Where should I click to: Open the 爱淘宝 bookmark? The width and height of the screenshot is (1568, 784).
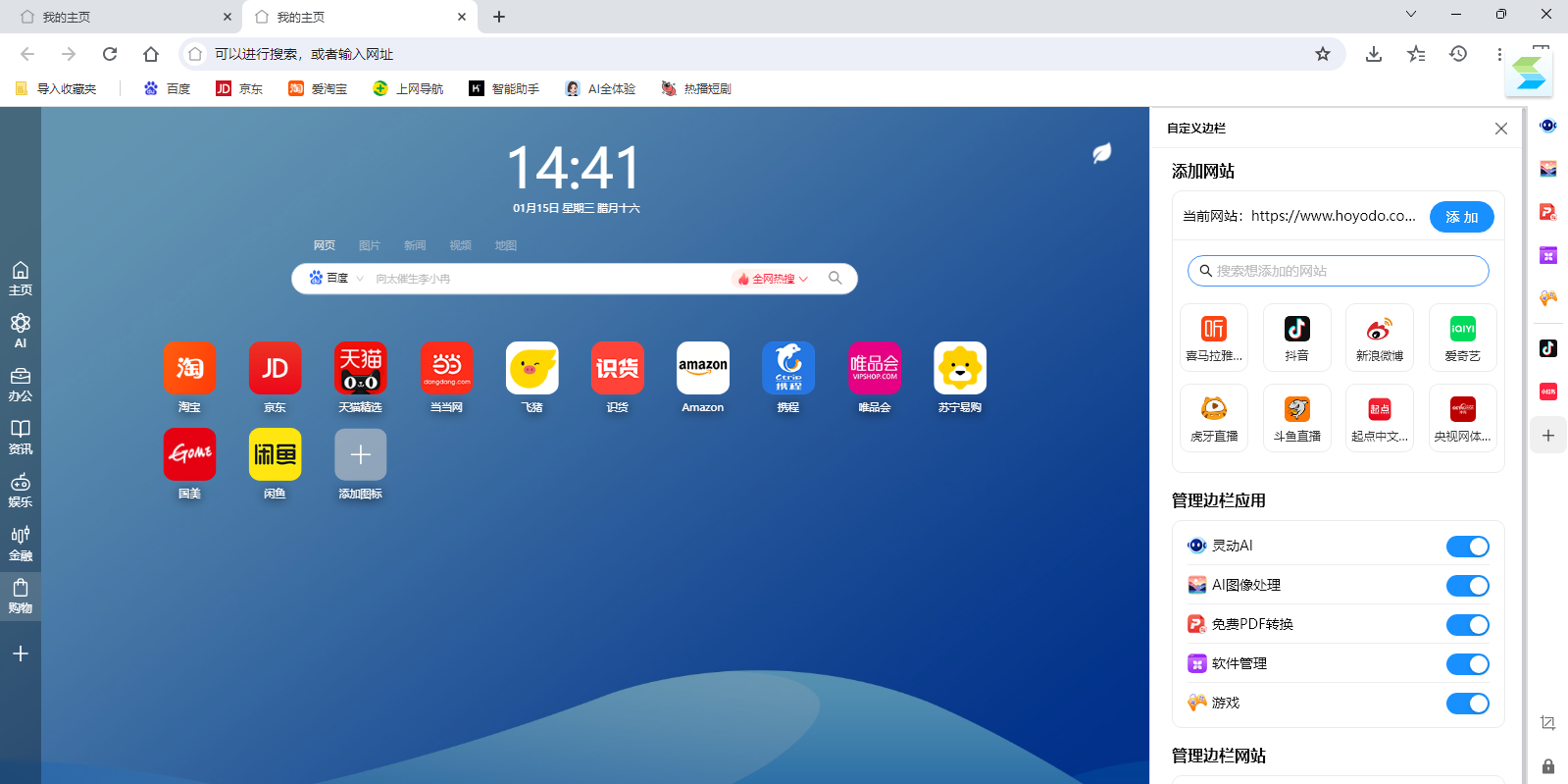click(x=318, y=88)
